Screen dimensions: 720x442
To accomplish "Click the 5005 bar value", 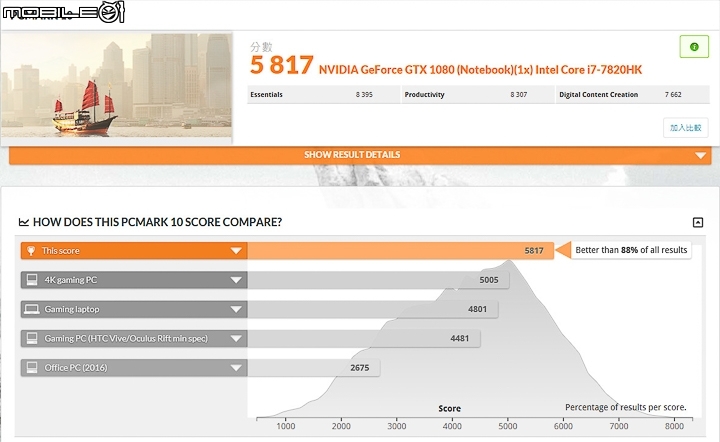I will click(x=489, y=280).
